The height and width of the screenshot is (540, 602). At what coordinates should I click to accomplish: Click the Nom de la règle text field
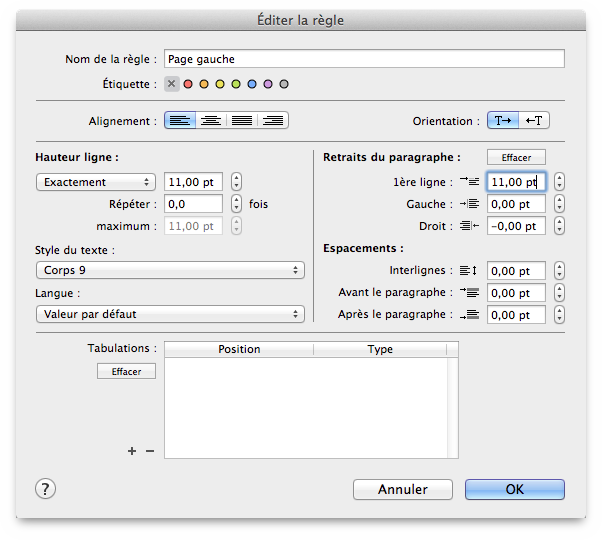click(x=364, y=59)
